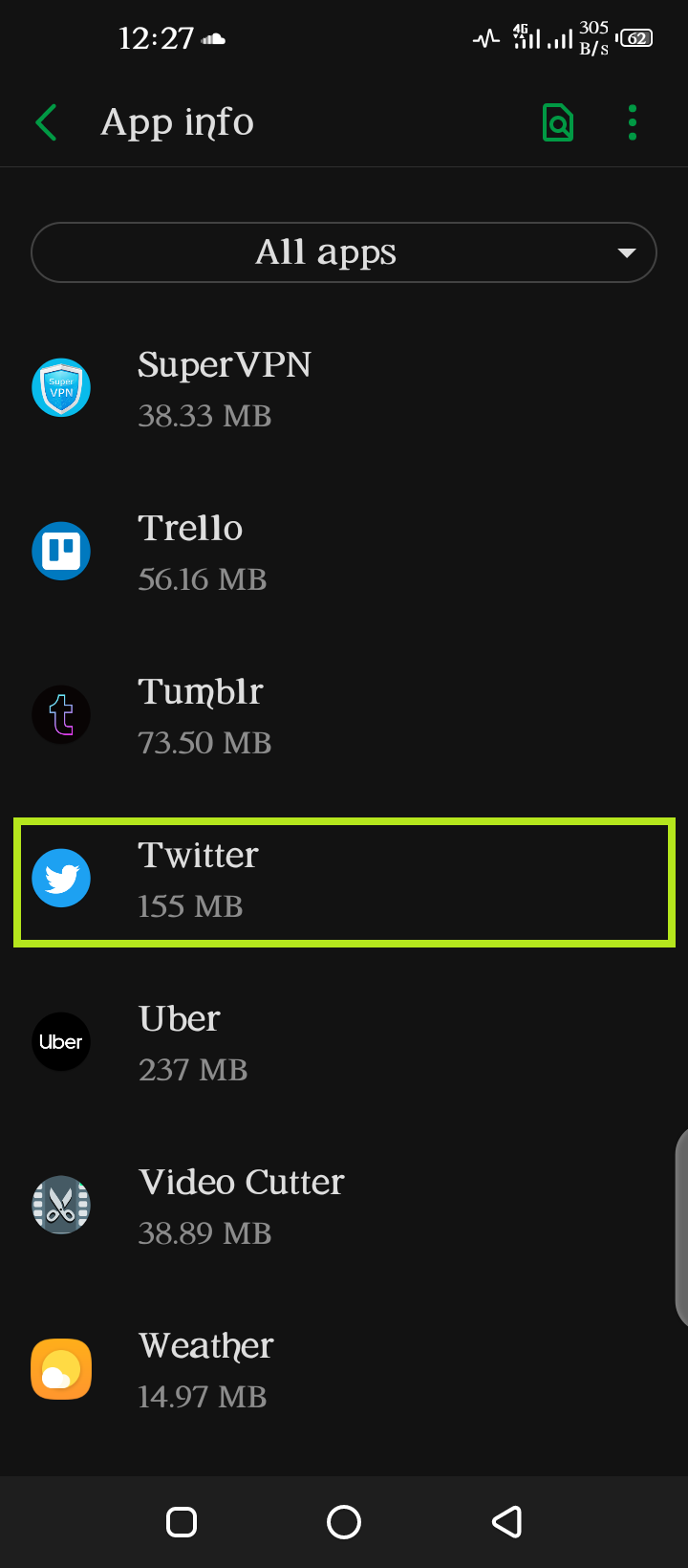Grab the scrollbar handle at right edge
This screenshot has height=1568, width=688.
[681, 1228]
